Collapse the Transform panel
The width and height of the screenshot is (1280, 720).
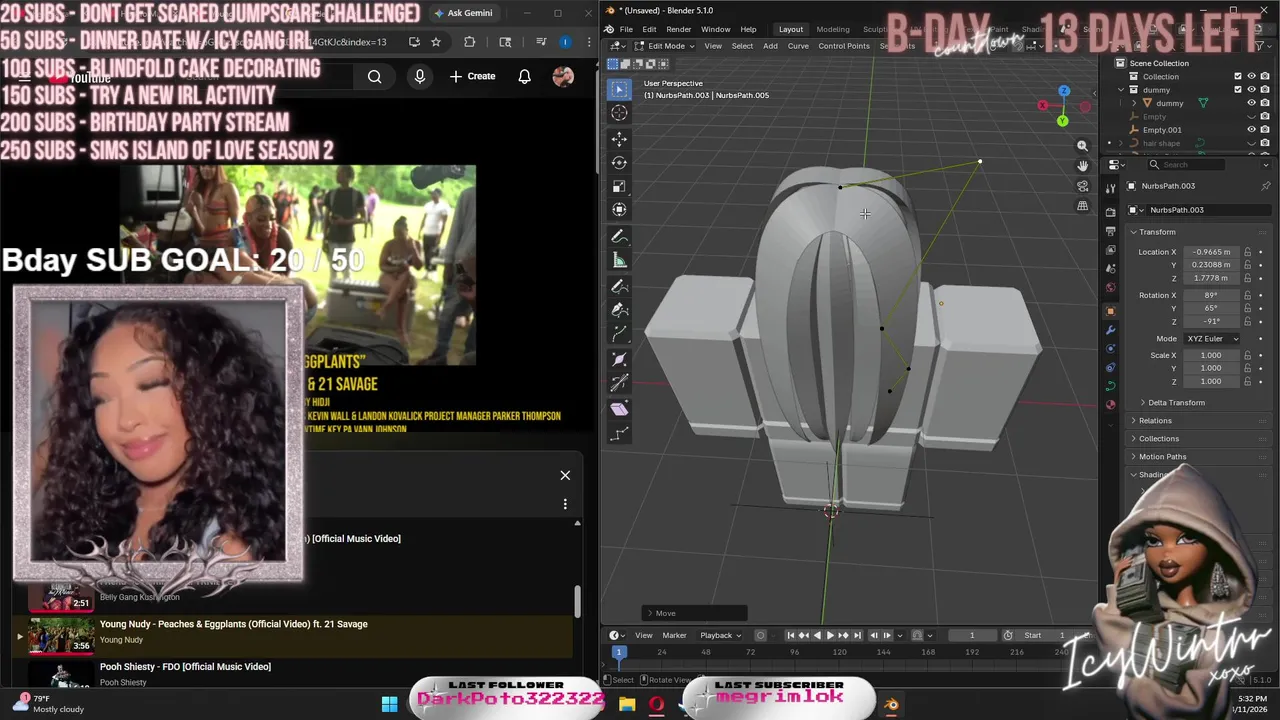click(x=1157, y=232)
